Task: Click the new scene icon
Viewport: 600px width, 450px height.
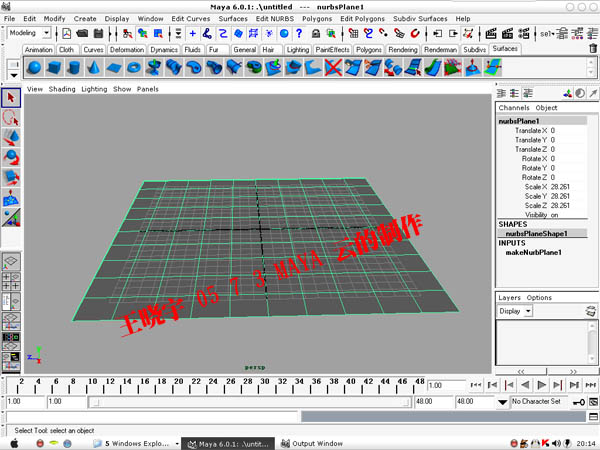Action: coord(67,34)
